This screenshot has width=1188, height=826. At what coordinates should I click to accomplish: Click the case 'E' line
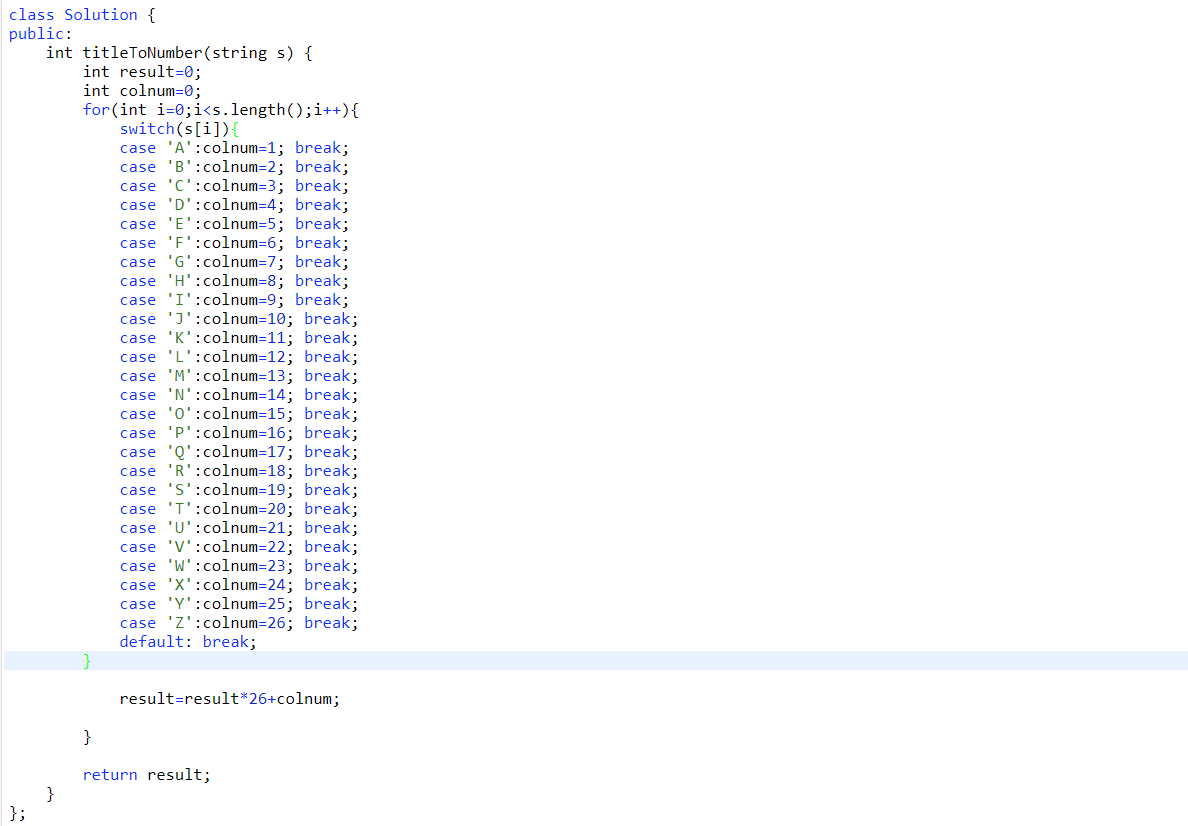point(234,224)
